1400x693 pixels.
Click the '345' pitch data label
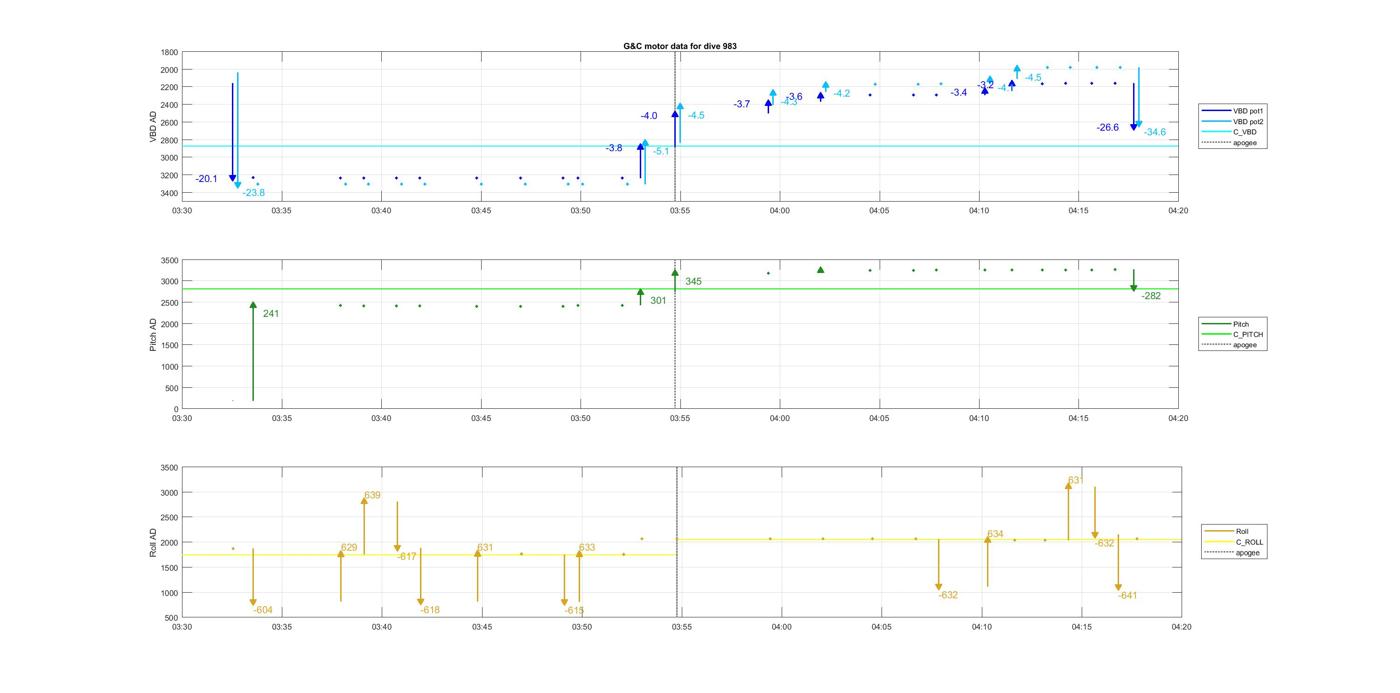693,281
